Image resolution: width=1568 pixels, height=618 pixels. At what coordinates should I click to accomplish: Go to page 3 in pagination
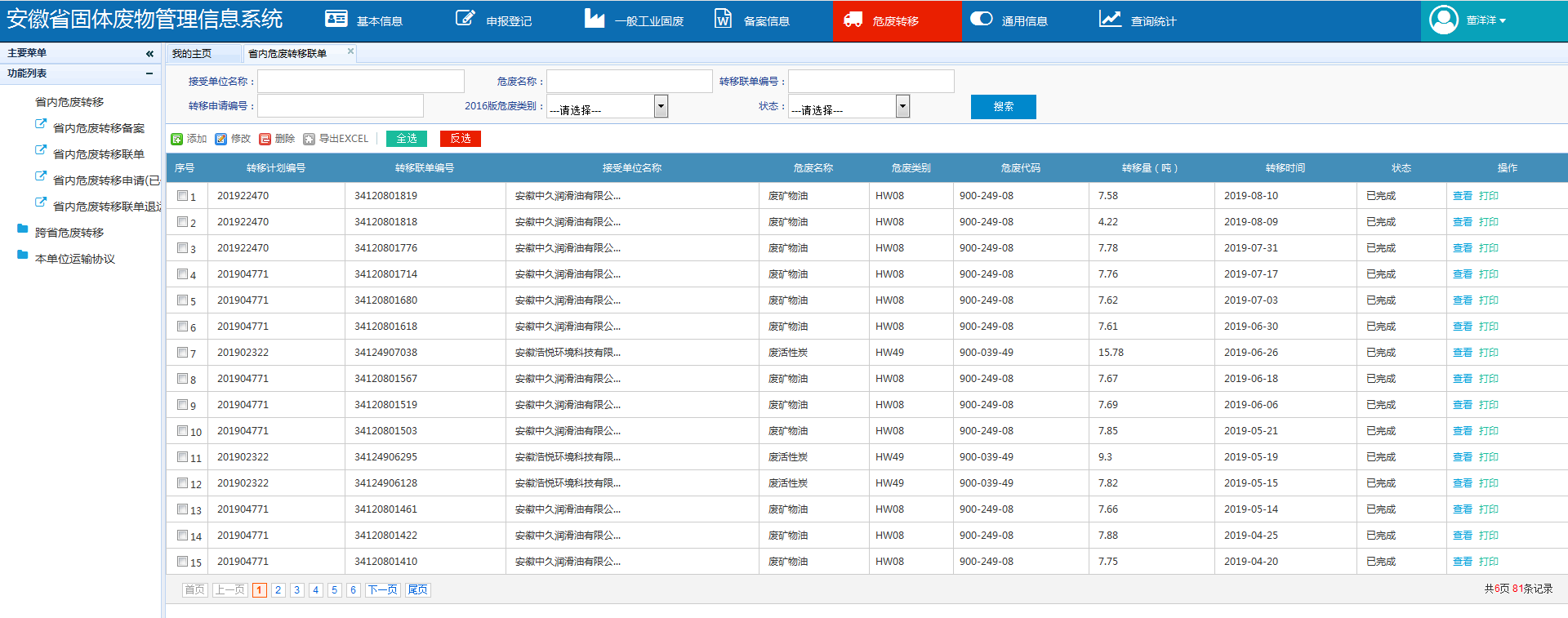[296, 590]
